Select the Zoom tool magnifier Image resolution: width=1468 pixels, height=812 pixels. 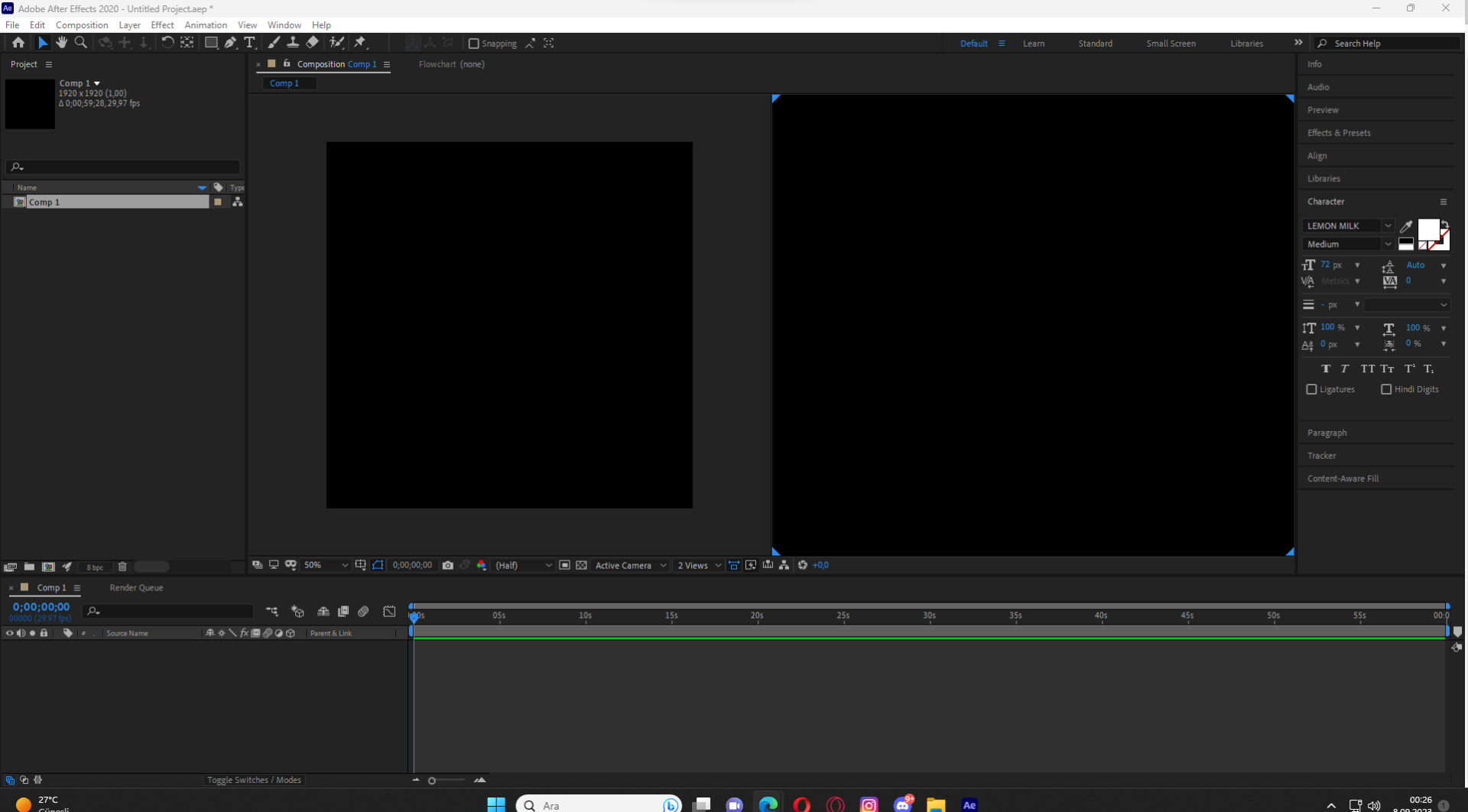(x=81, y=43)
